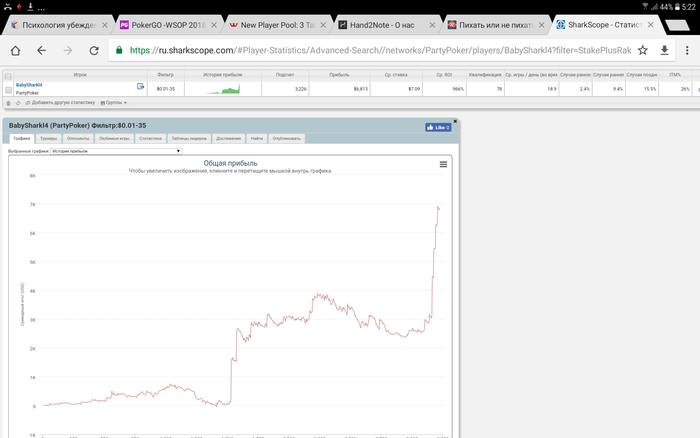Click the green profit history thumbnail
The width and height of the screenshot is (700, 438).
(x=223, y=89)
